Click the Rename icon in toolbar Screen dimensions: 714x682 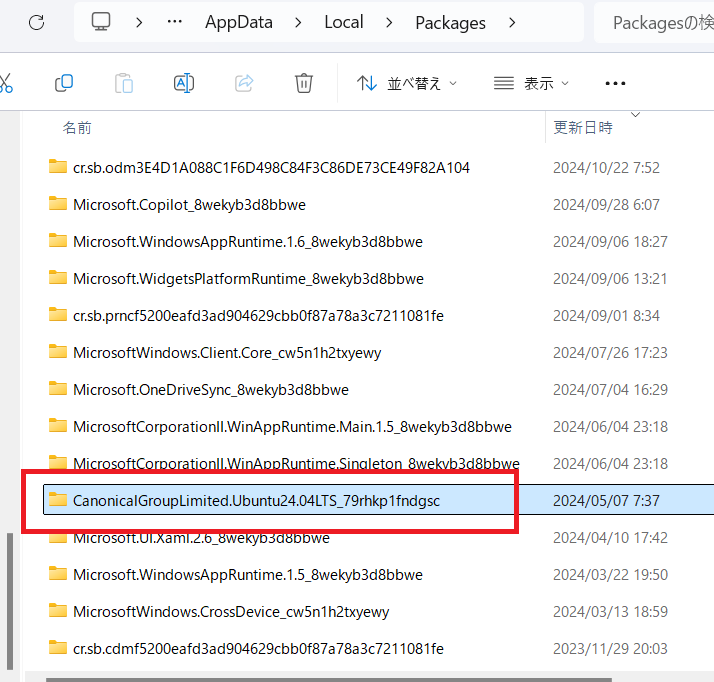point(184,83)
